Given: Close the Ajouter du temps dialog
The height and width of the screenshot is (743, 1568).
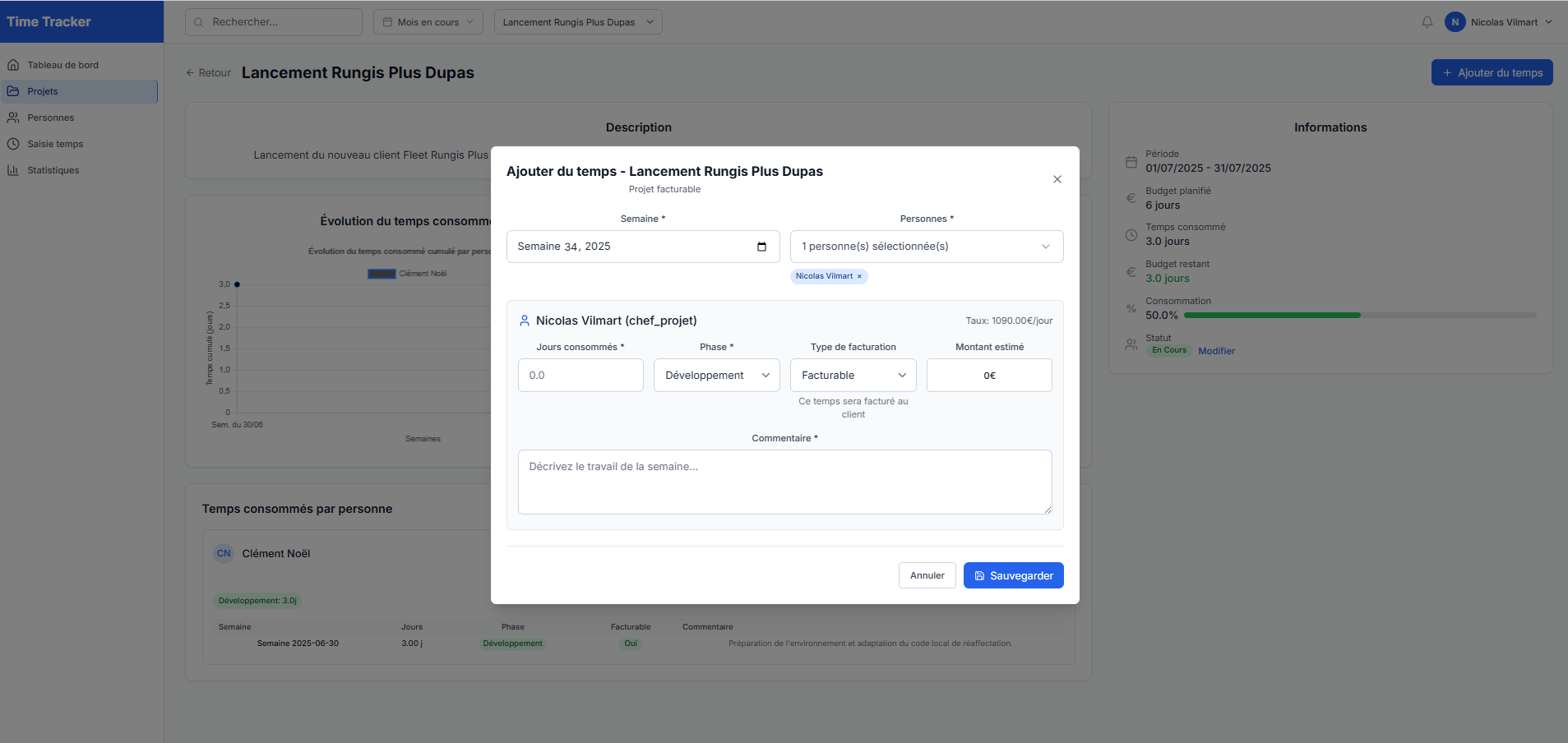Looking at the screenshot, I should point(1057,179).
